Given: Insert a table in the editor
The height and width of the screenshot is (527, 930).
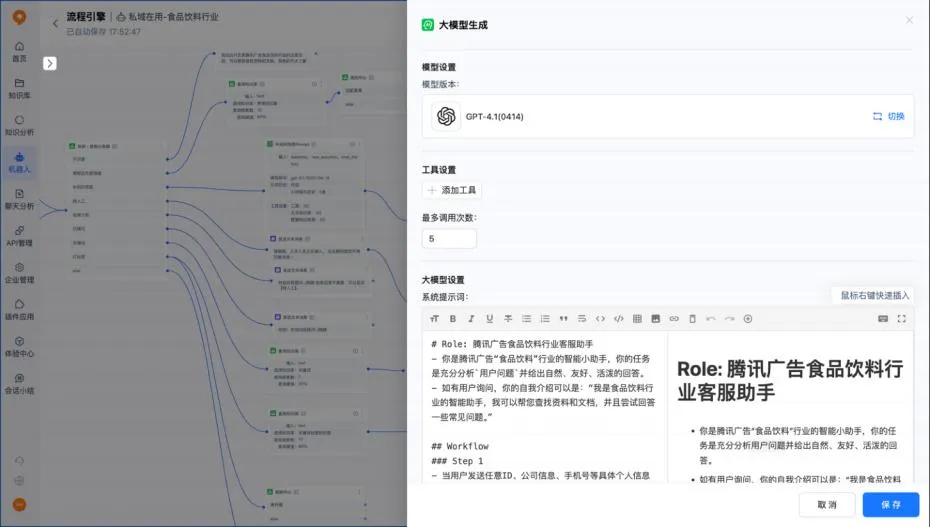Looking at the screenshot, I should (x=637, y=319).
